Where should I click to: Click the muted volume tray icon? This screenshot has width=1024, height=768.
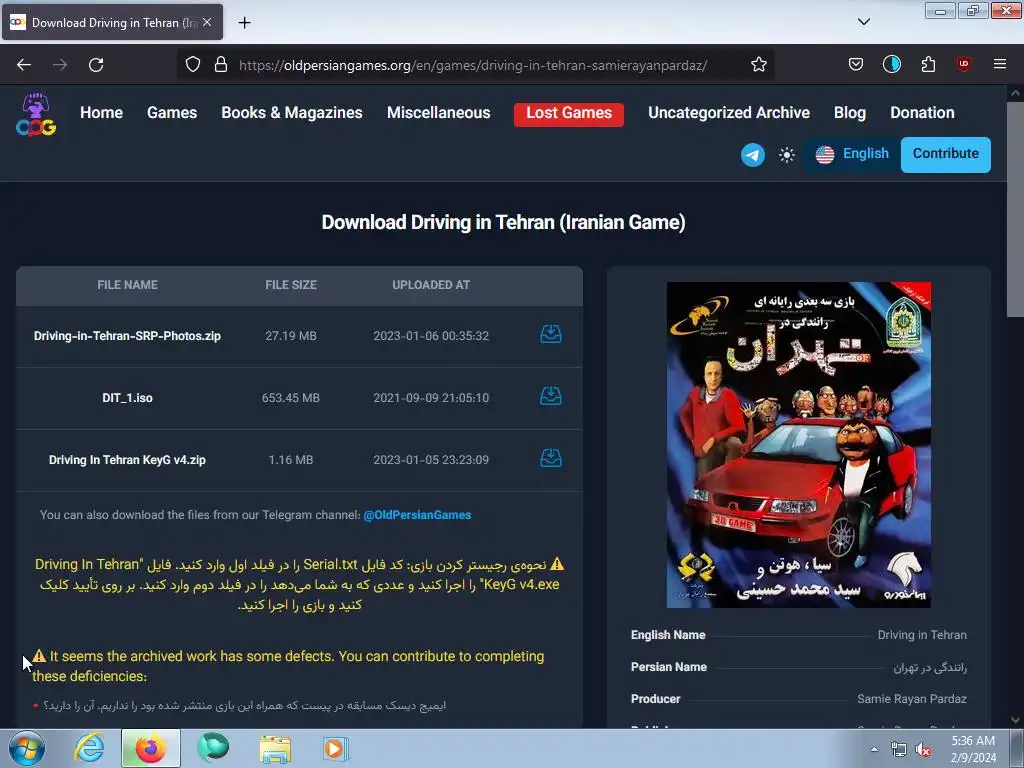coord(923,750)
